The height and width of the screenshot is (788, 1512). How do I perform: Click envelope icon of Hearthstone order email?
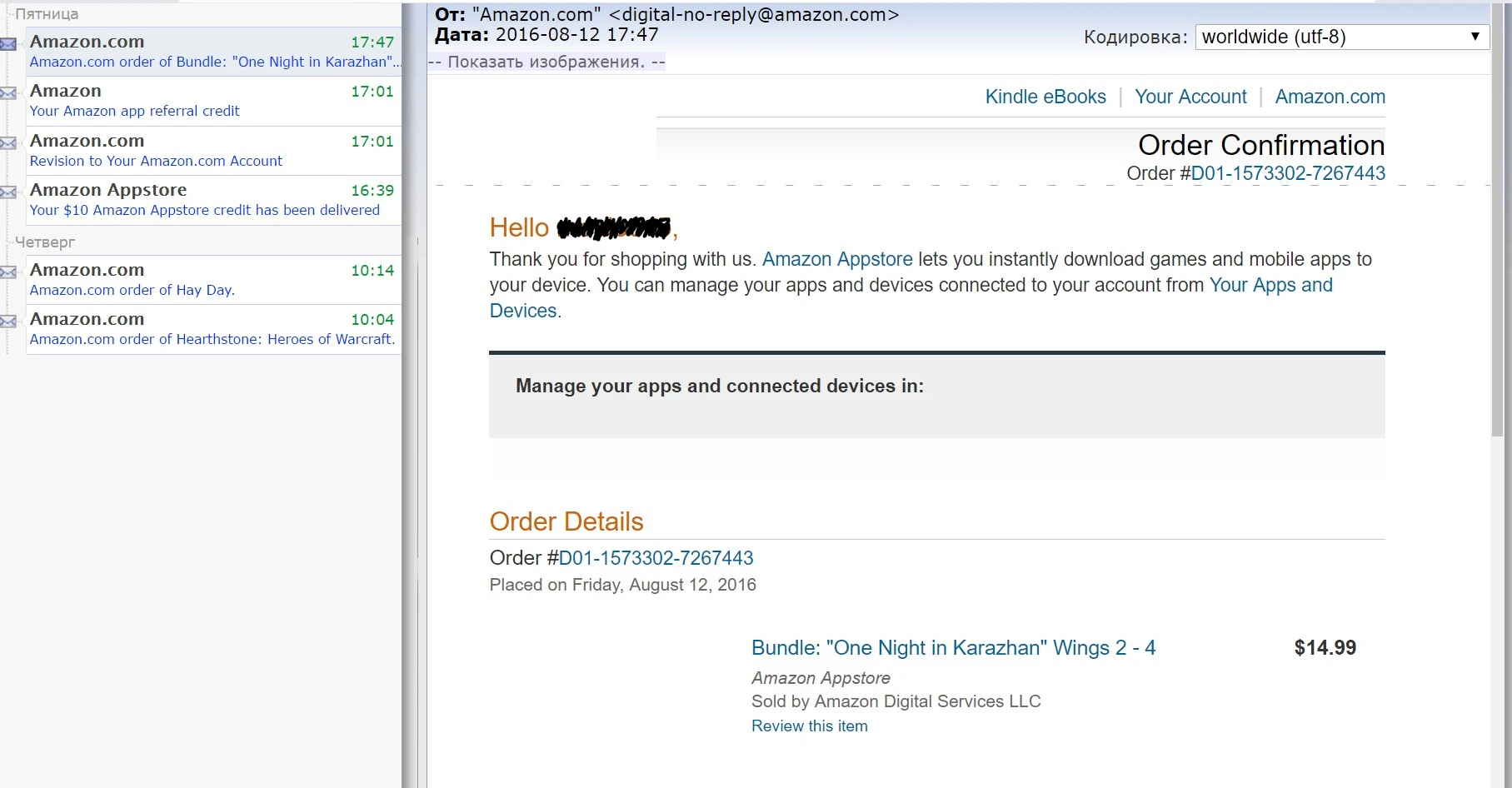(8, 322)
